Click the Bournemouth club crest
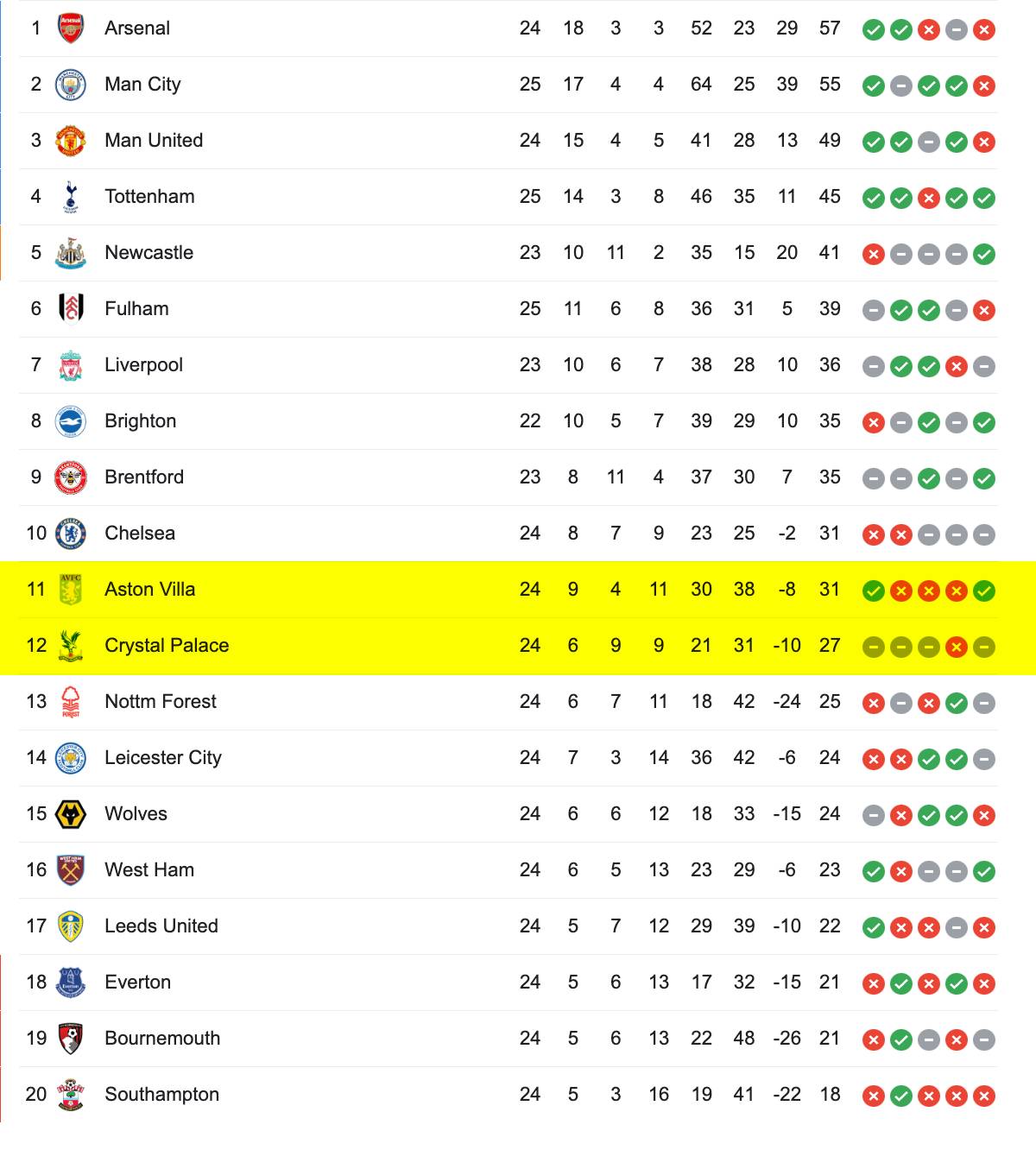Screen dimensions: 1036x1150 71,1039
